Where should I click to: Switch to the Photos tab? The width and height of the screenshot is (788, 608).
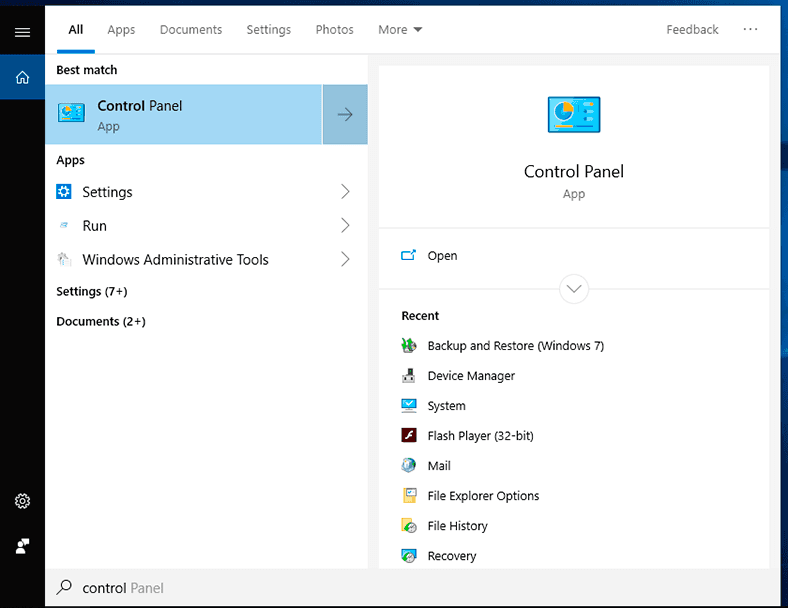click(335, 30)
